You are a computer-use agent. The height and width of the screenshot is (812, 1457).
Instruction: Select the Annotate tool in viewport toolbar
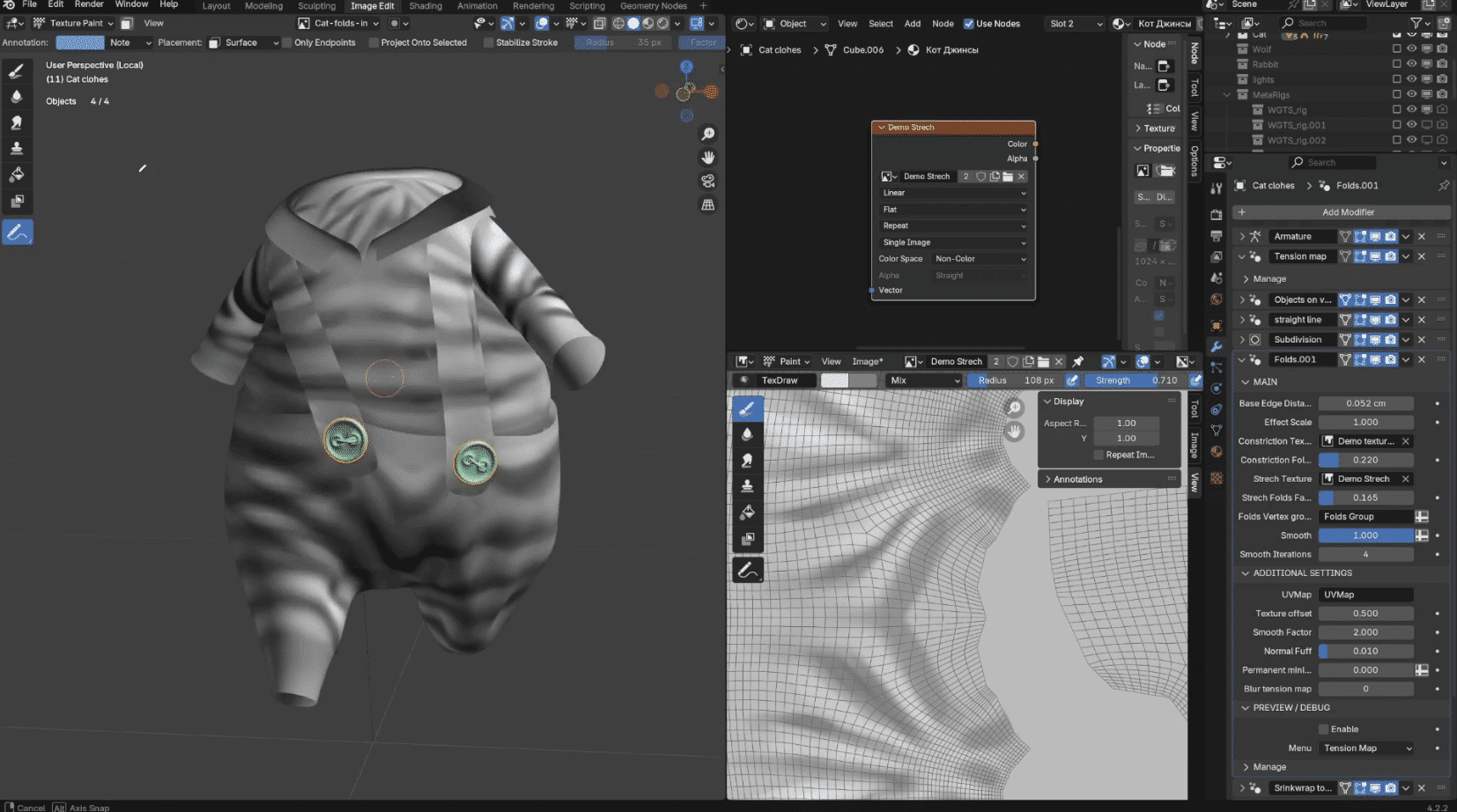point(17,233)
